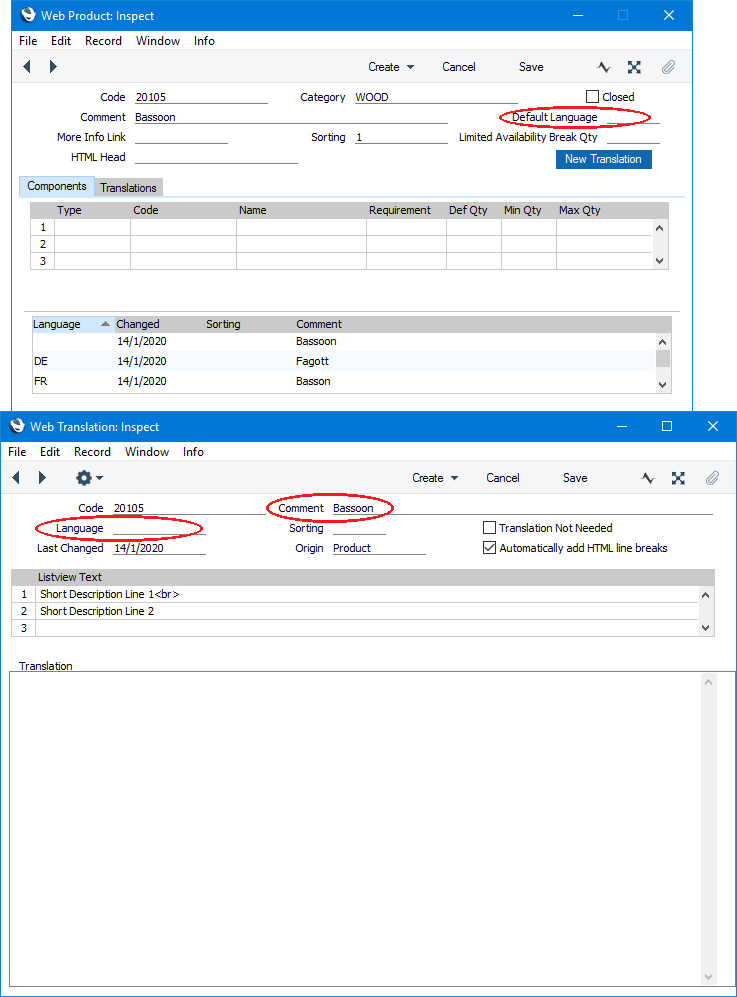
Task: Click Cancel in Web Product toolbar
Action: click(x=458, y=67)
